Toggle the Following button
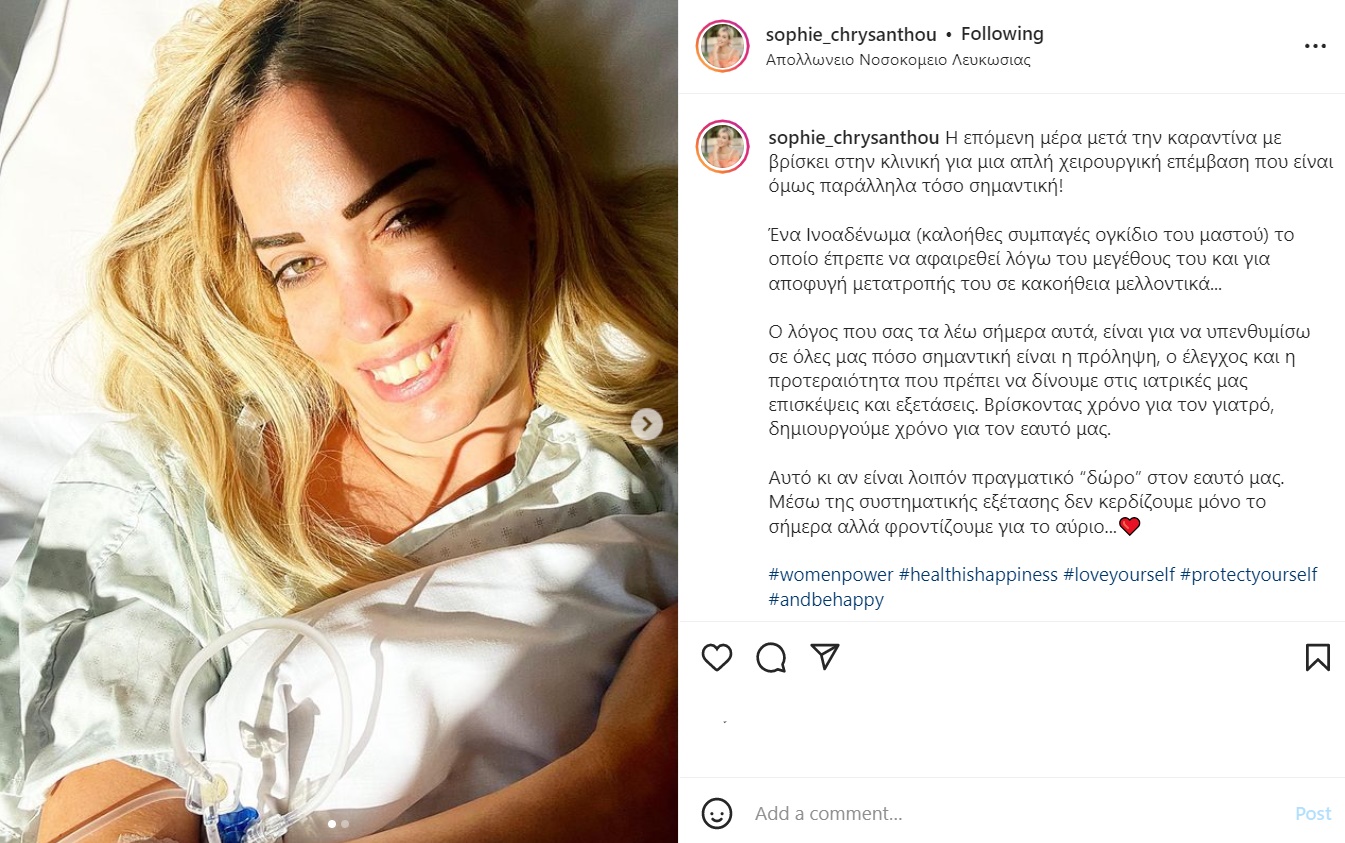 pos(1002,34)
